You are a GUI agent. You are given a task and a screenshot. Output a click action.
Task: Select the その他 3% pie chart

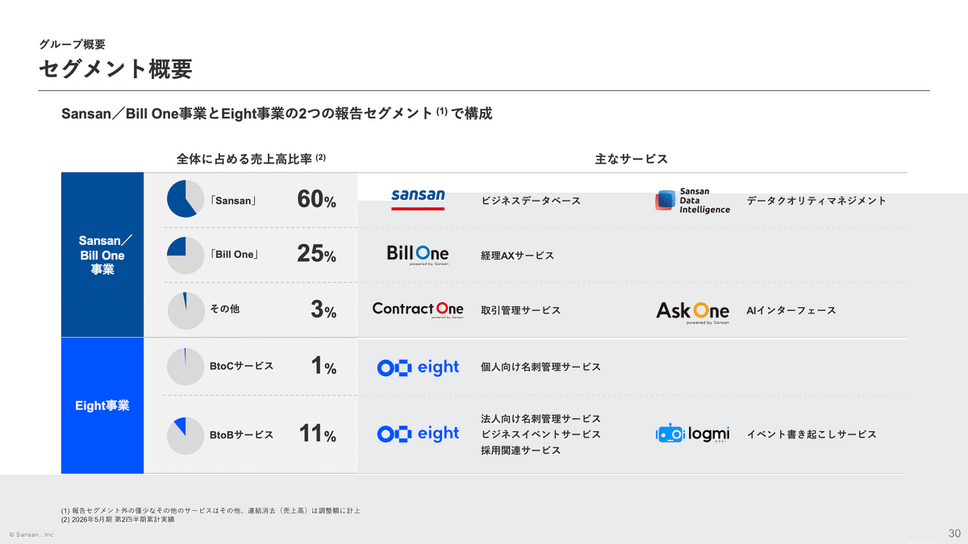[185, 310]
